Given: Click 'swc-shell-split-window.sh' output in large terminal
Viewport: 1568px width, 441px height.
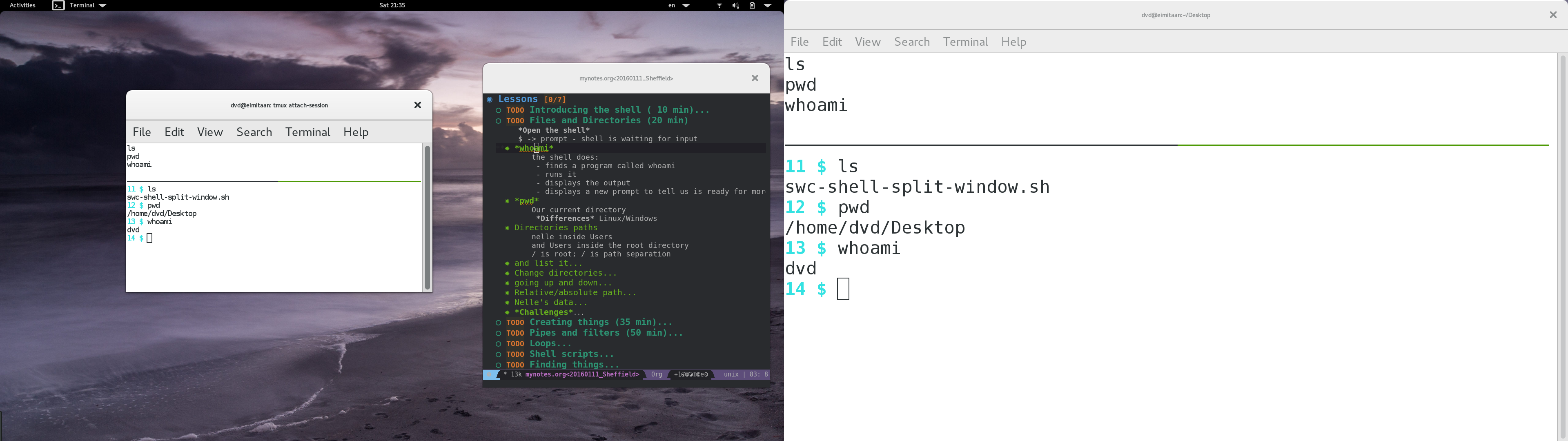Looking at the screenshot, I should (x=917, y=187).
